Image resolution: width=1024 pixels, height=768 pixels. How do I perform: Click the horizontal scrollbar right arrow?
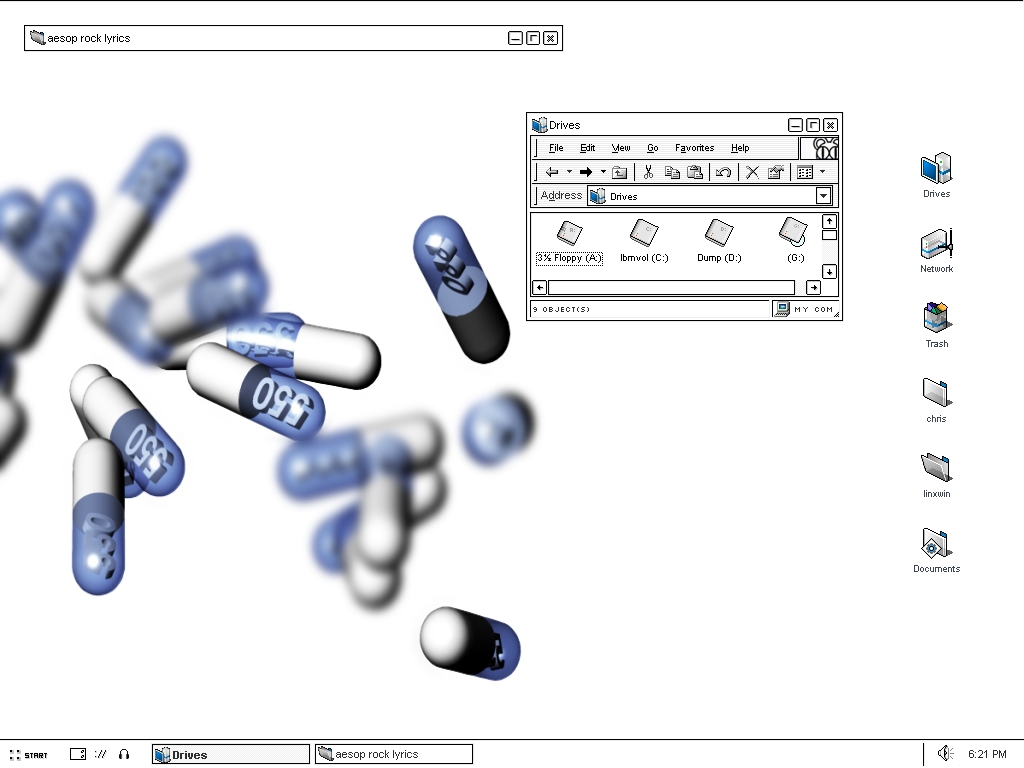click(814, 287)
